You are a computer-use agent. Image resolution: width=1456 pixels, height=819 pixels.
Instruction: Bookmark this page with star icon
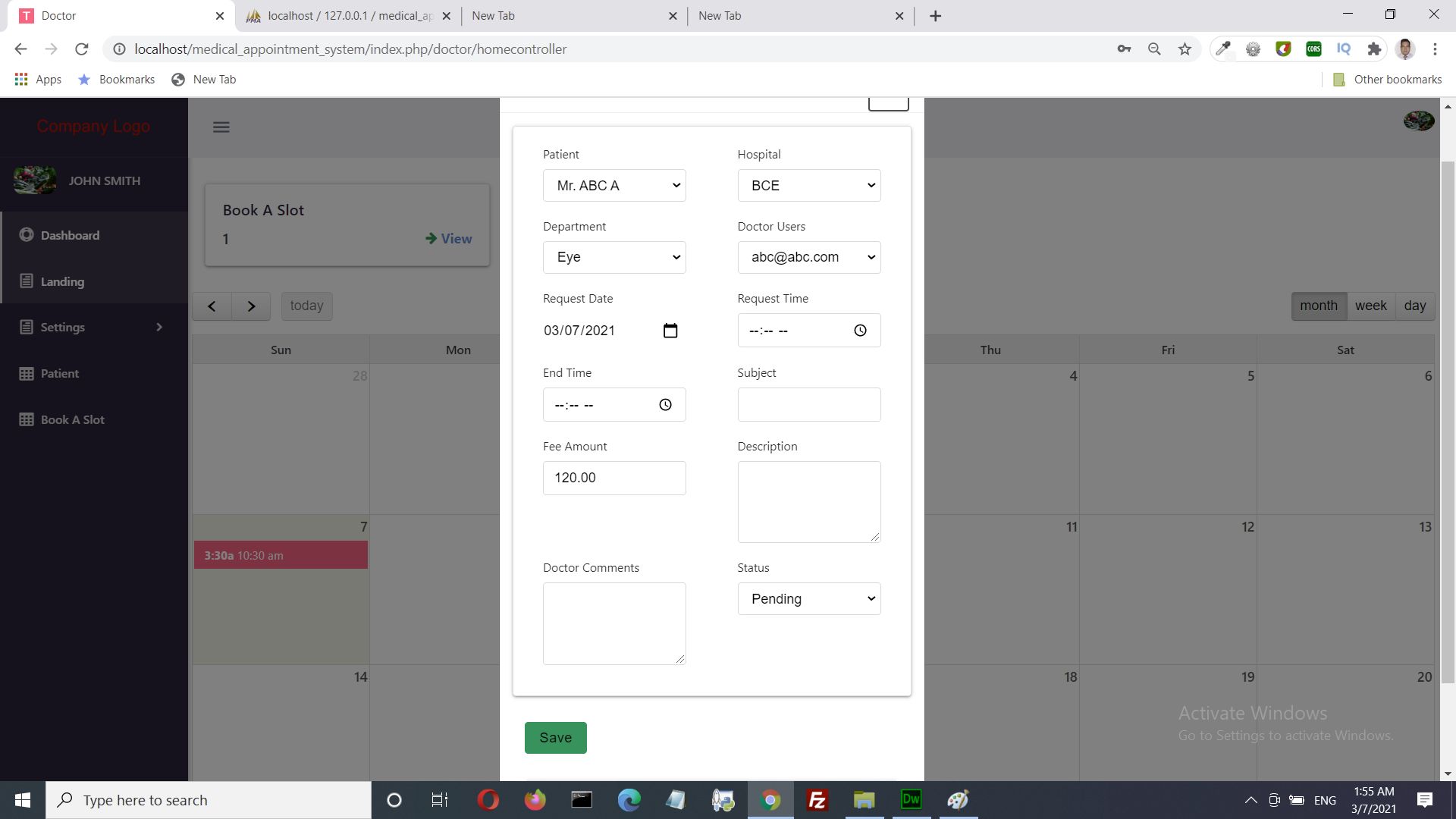pyautogui.click(x=1185, y=49)
